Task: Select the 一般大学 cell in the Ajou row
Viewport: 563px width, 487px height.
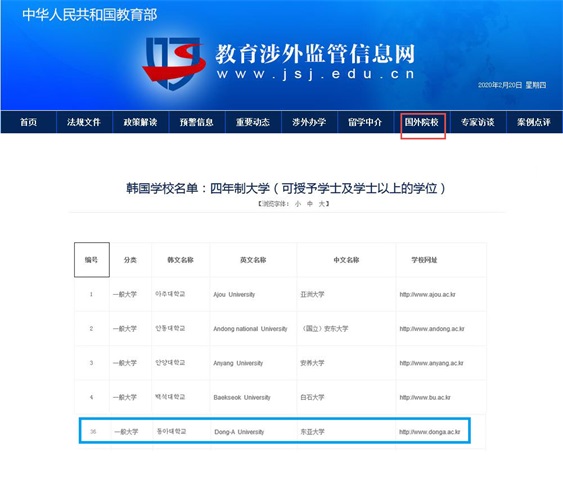Action: [130, 294]
